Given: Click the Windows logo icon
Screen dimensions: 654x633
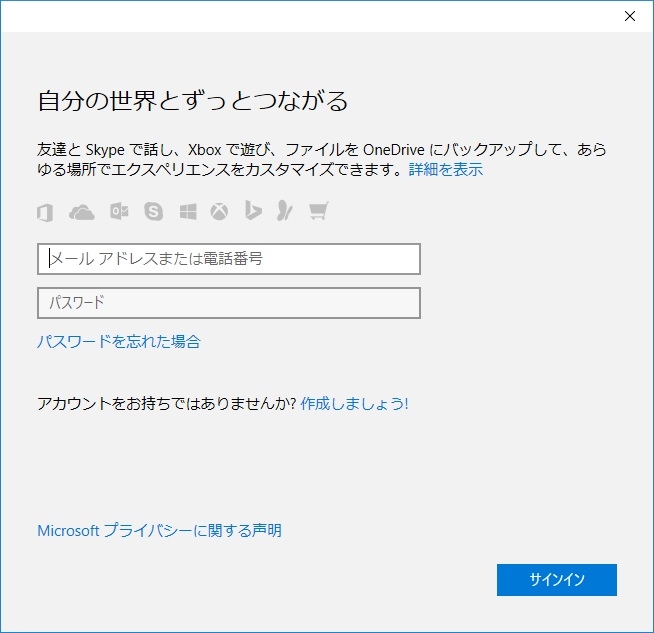Looking at the screenshot, I should click(x=188, y=212).
